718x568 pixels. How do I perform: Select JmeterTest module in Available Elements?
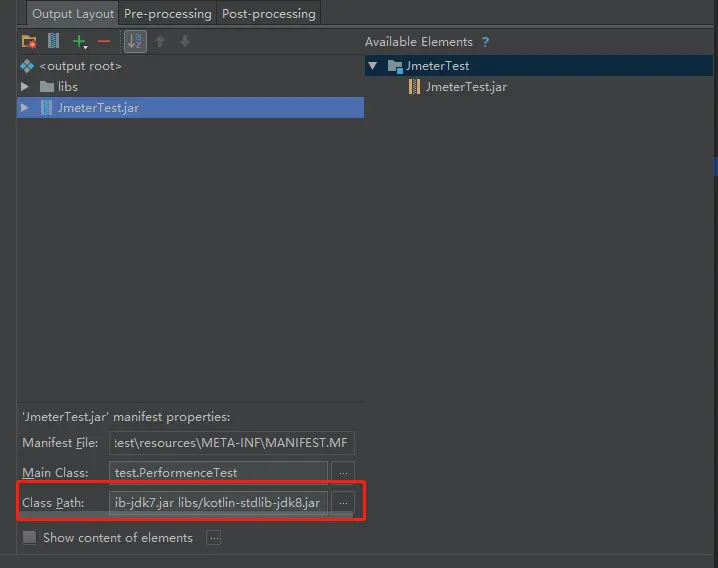[539, 66]
